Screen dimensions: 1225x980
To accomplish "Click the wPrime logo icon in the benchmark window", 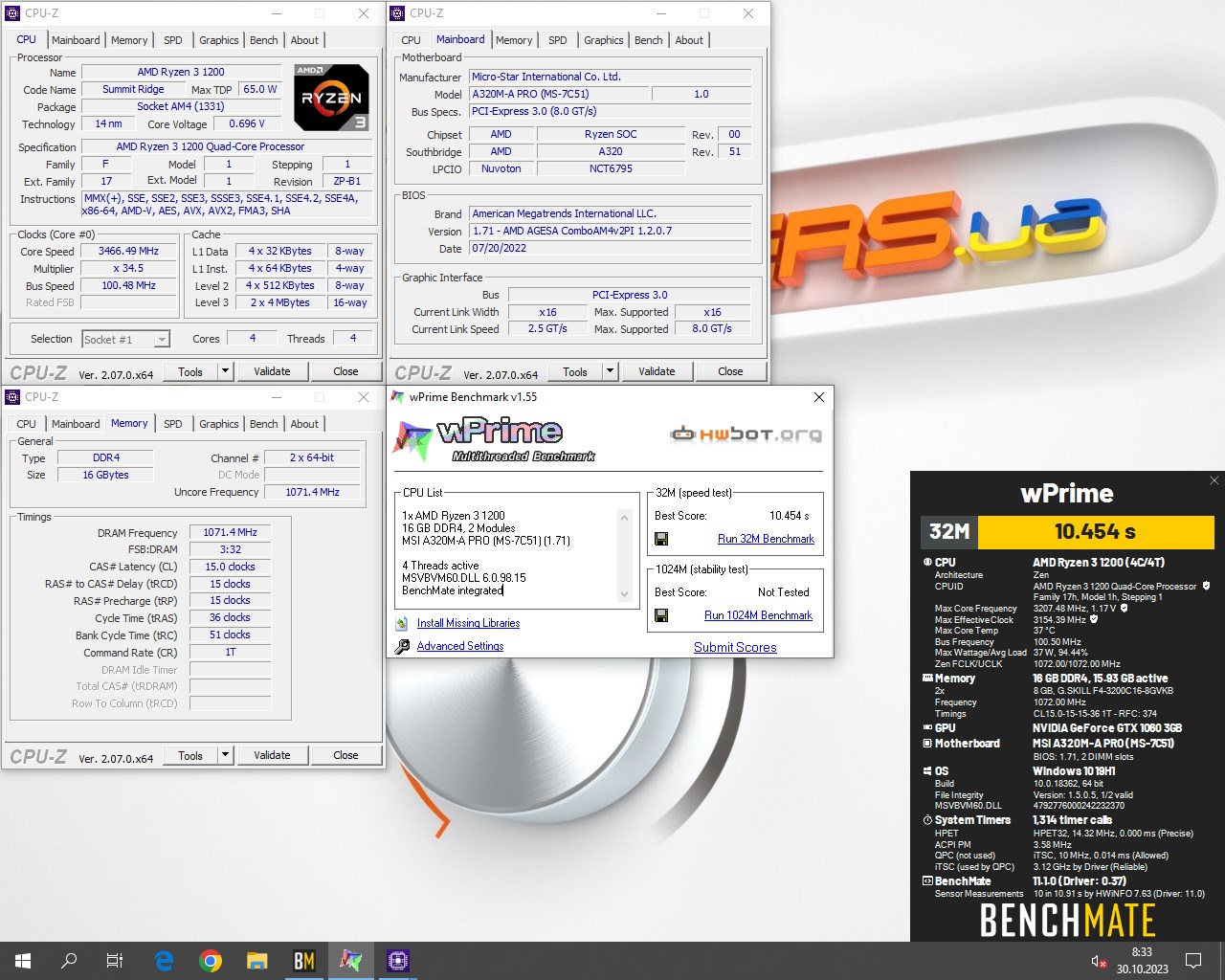I will [x=413, y=441].
